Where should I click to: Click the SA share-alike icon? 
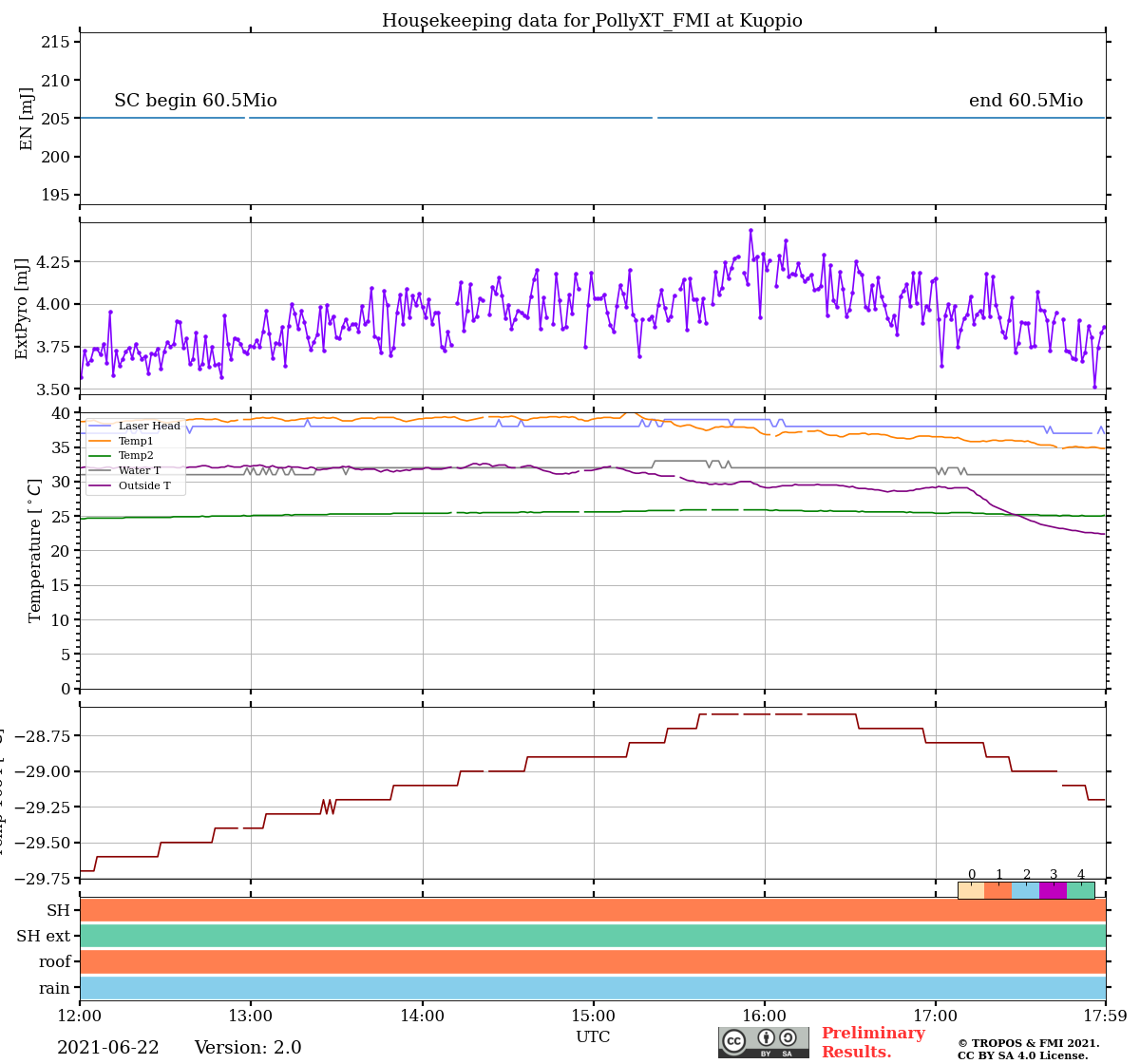[x=788, y=1037]
